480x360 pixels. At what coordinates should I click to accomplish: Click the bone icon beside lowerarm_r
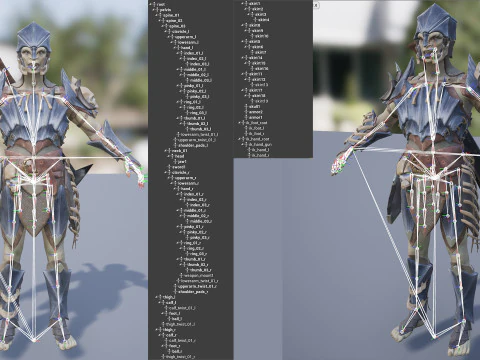(x=176, y=183)
